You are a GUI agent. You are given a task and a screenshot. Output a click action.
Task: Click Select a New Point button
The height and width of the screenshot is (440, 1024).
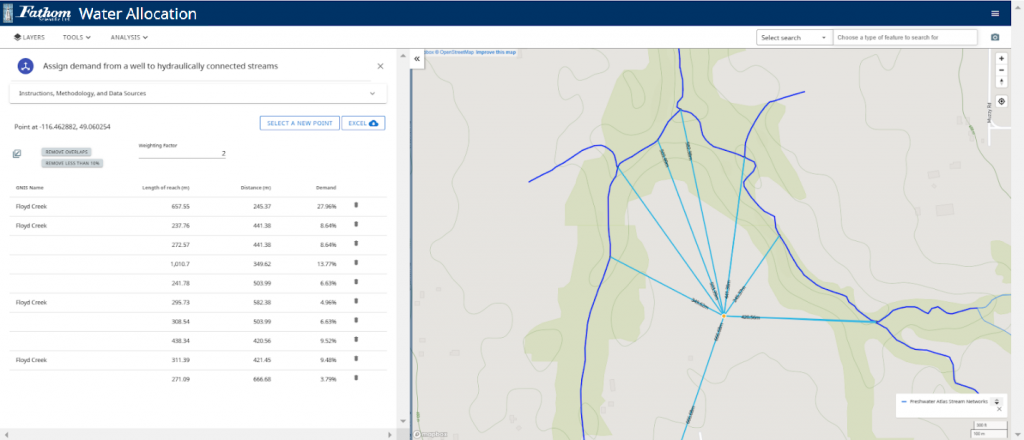click(300, 123)
